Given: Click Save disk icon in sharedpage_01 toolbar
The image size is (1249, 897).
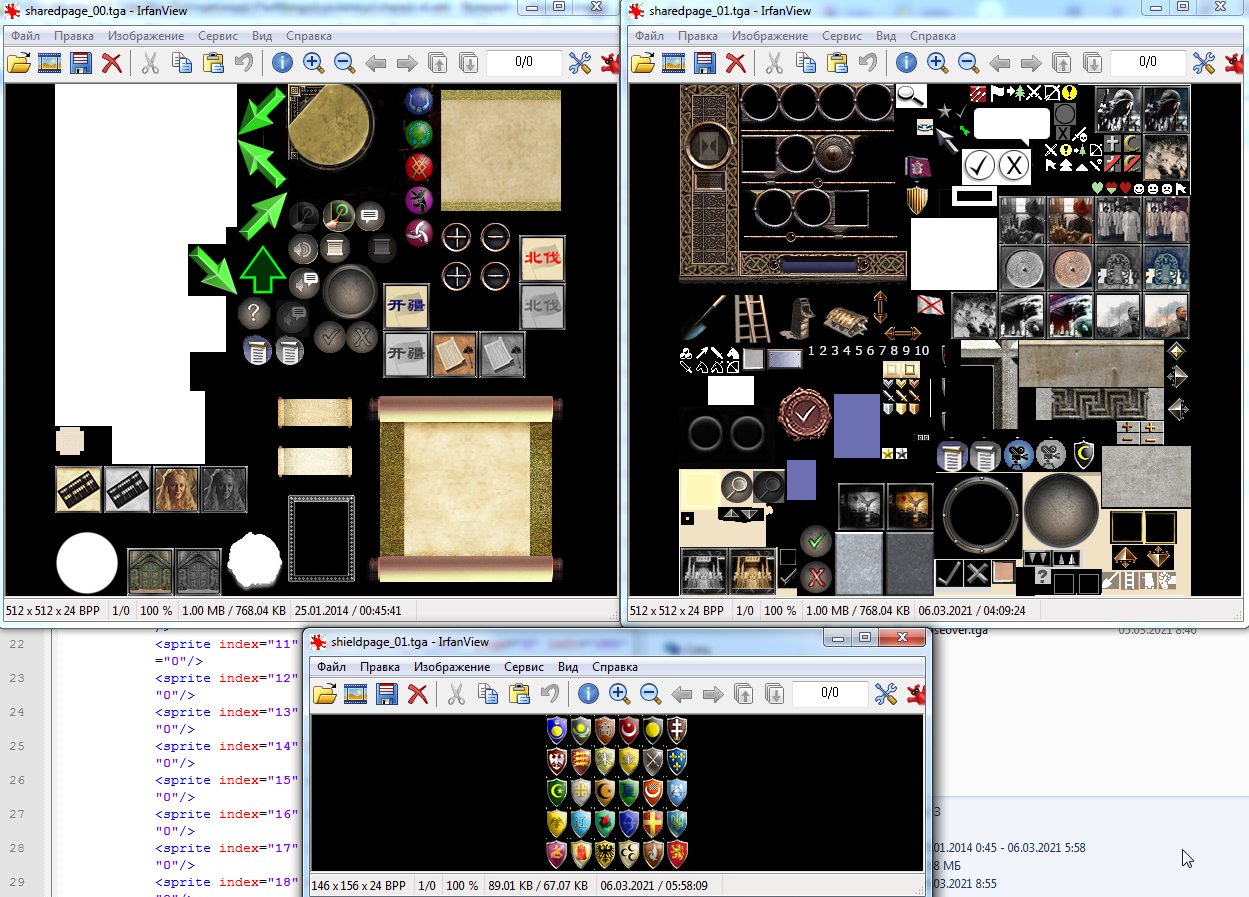Looking at the screenshot, I should (705, 63).
